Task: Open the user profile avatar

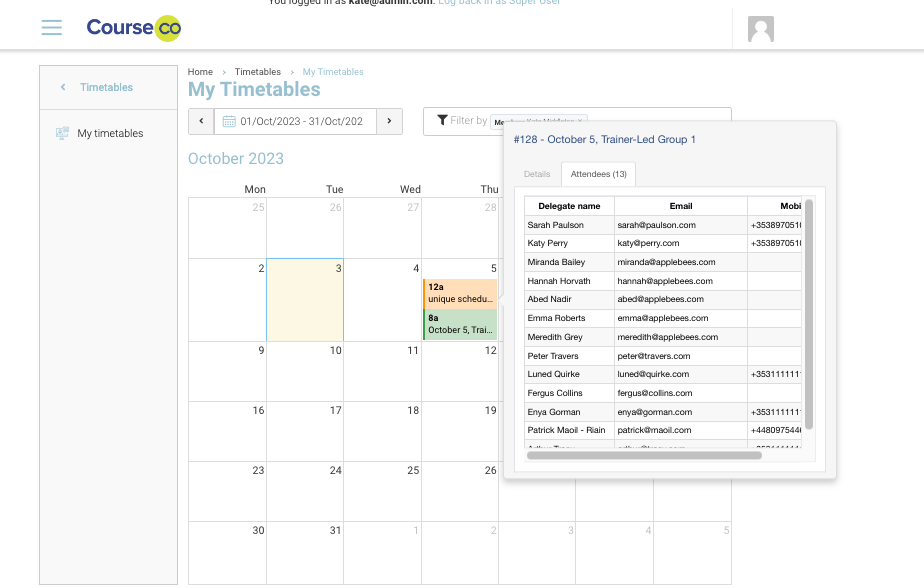Action: click(761, 30)
